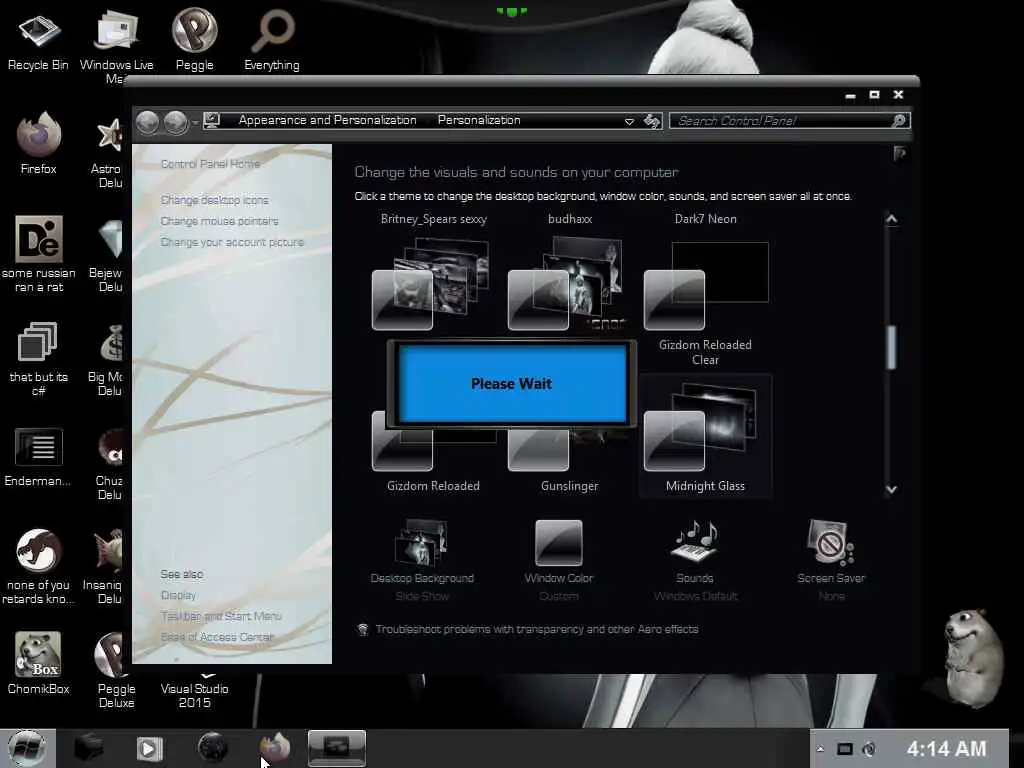Open Control Panel Home link
The image size is (1024, 768).
(210, 164)
